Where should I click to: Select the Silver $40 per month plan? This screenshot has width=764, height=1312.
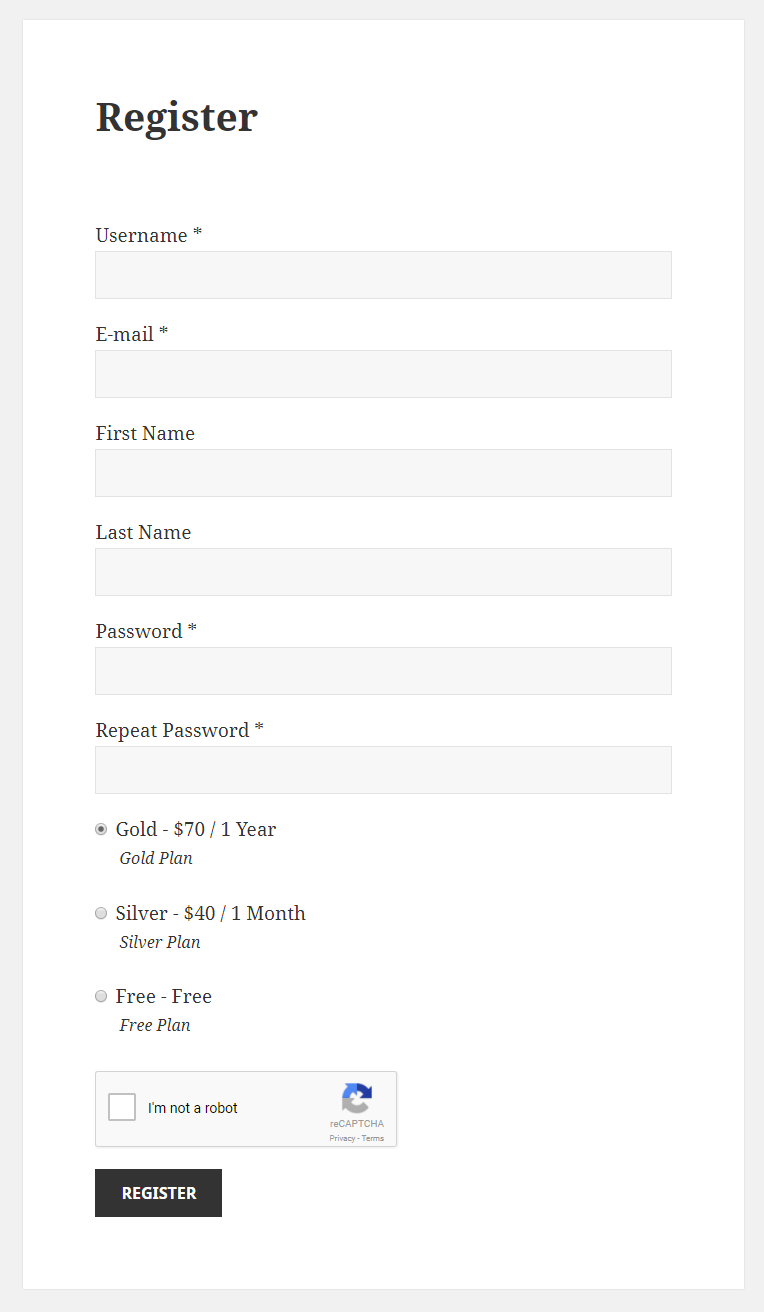(x=101, y=913)
